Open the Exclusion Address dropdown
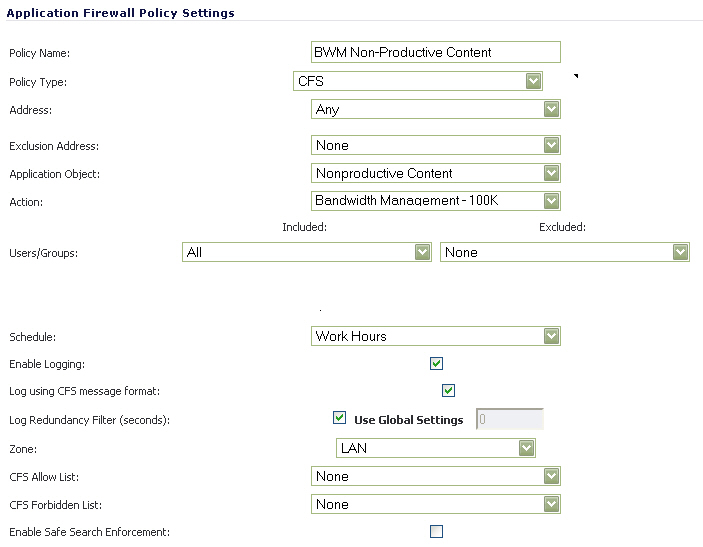This screenshot has height=547, width=703. [x=436, y=145]
